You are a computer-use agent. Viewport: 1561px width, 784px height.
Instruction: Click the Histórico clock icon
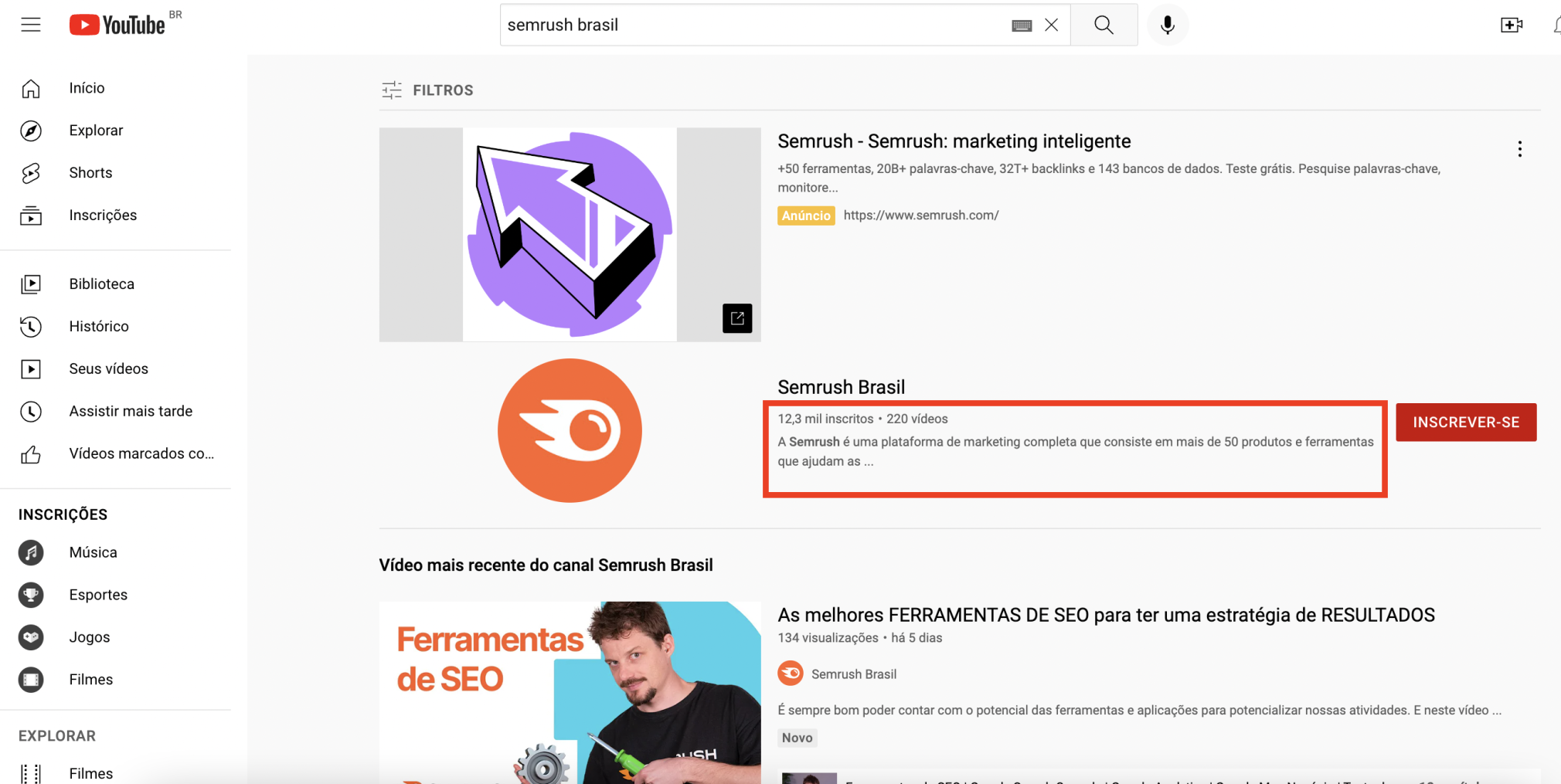pyautogui.click(x=31, y=326)
